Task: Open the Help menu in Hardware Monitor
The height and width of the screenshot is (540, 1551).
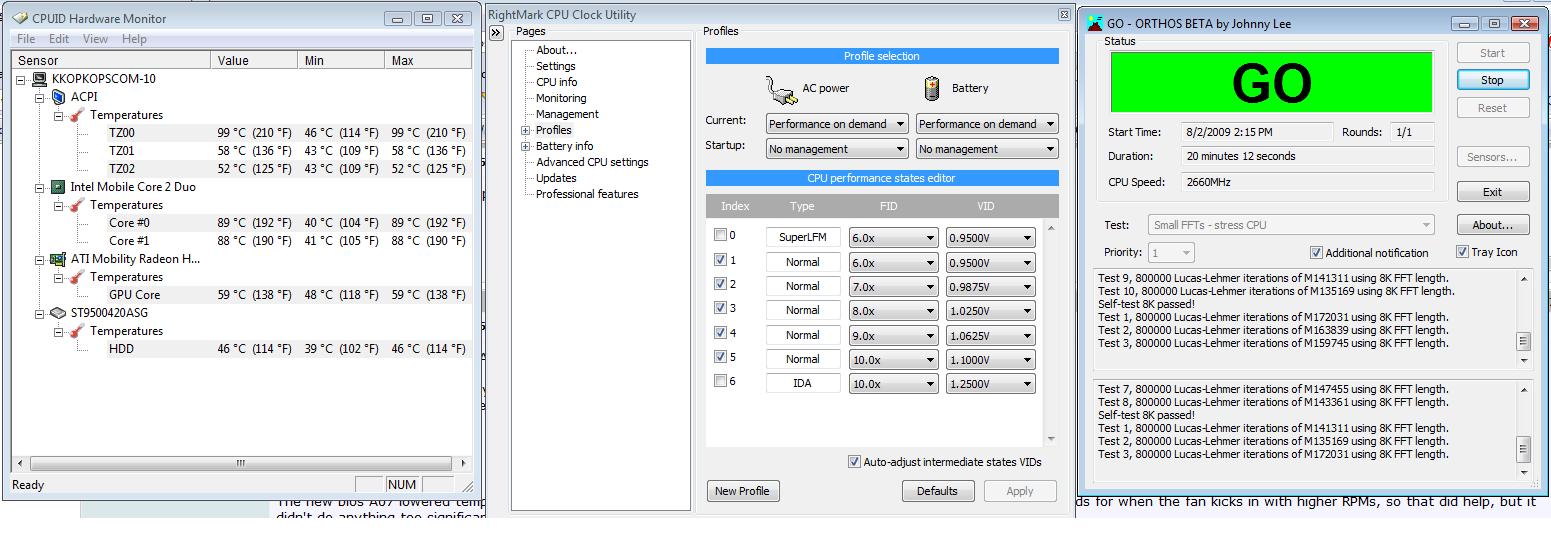Action: (134, 39)
